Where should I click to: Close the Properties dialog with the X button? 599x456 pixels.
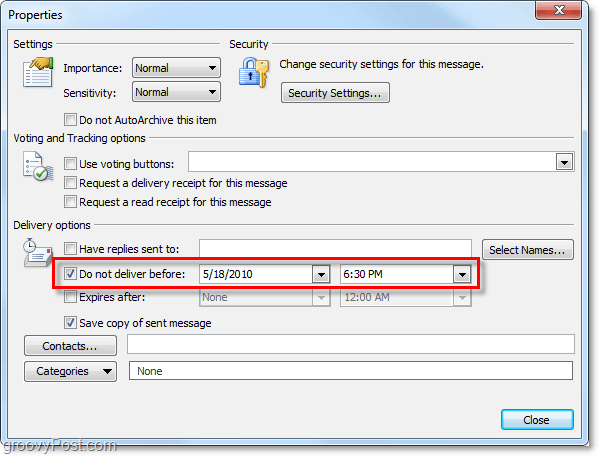(x=559, y=10)
